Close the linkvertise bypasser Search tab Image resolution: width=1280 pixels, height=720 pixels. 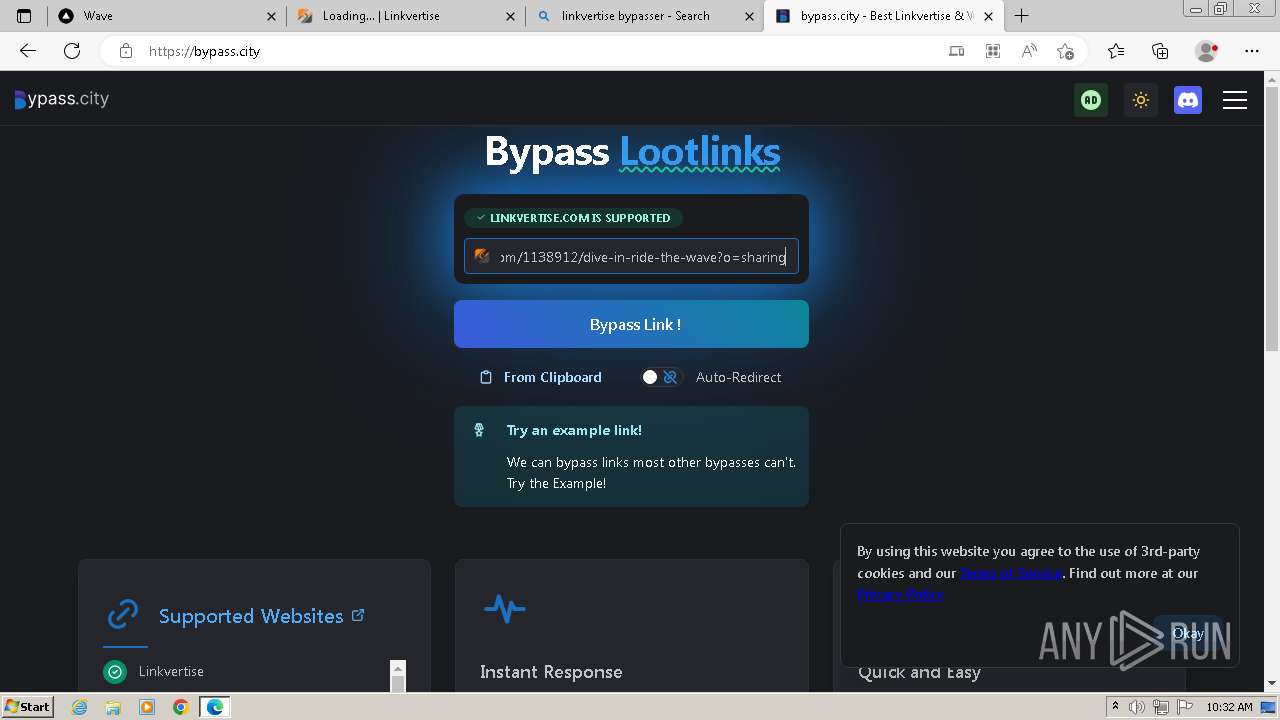pos(750,16)
